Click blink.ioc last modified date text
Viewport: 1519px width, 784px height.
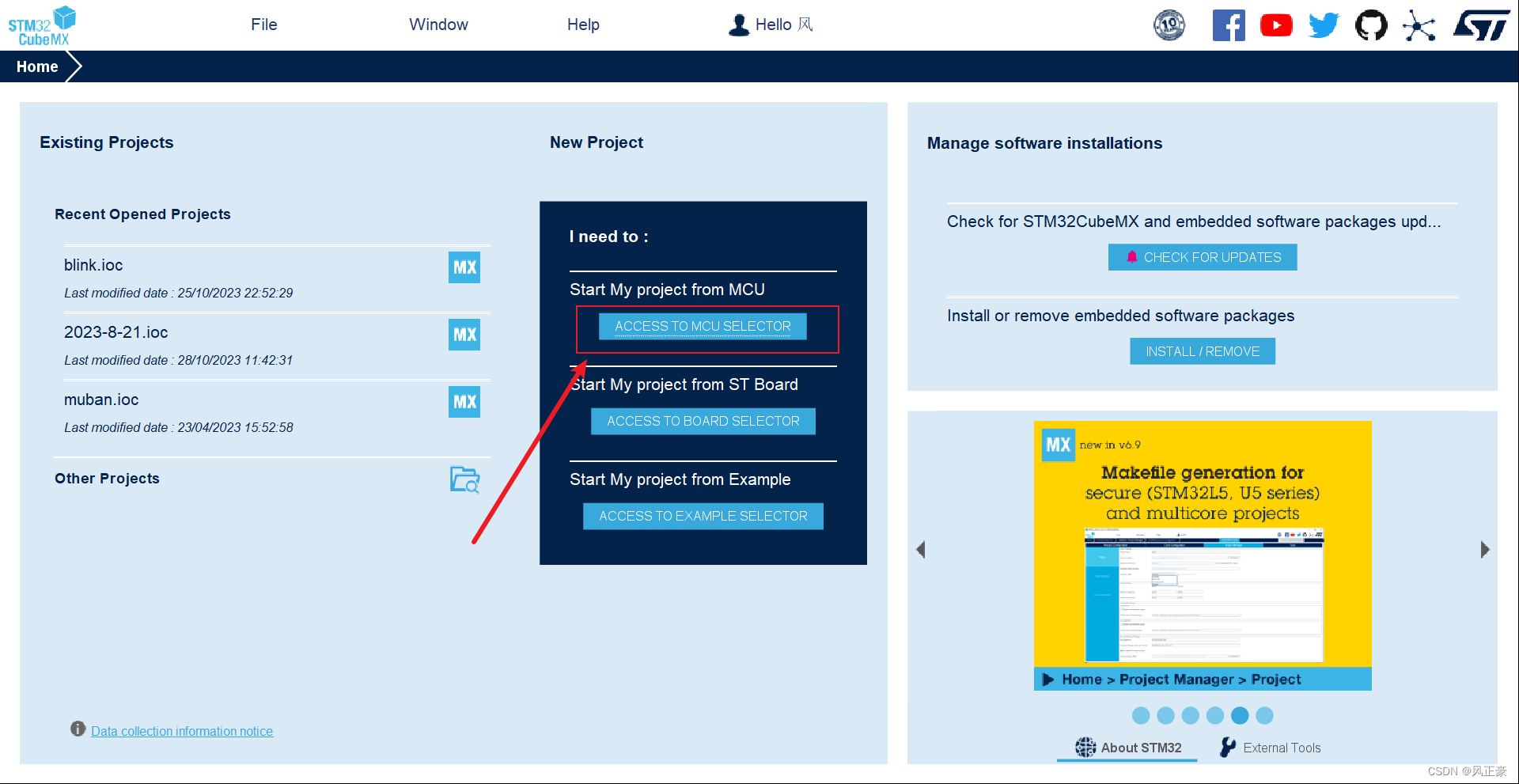coord(178,293)
